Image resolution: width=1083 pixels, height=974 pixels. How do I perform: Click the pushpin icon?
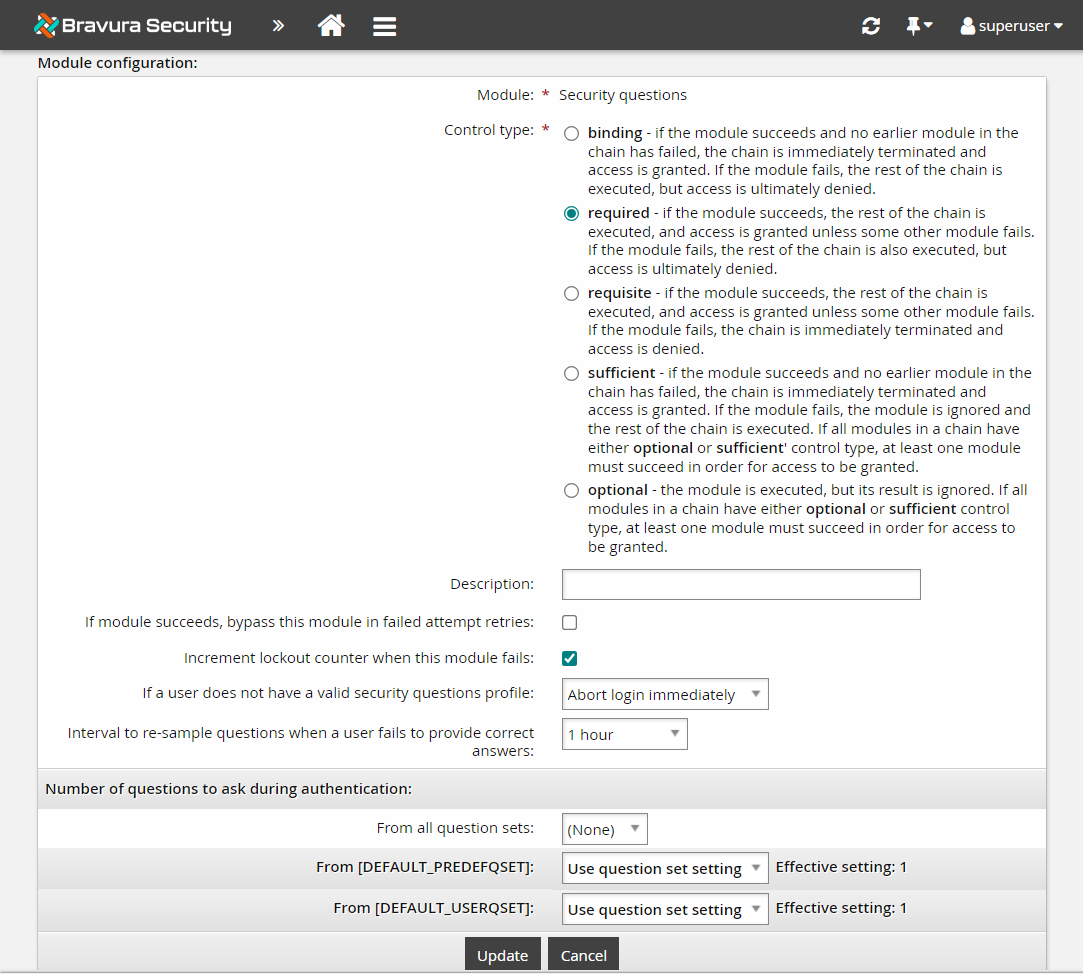point(913,25)
